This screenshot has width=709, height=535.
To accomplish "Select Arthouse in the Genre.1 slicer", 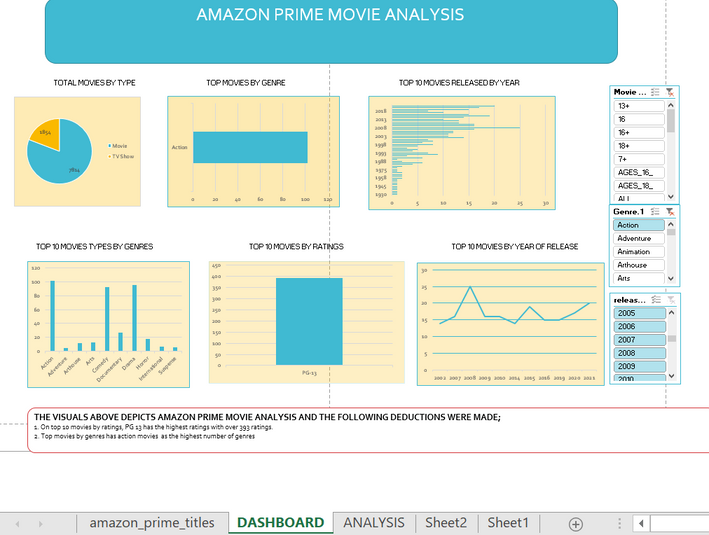I will point(638,265).
